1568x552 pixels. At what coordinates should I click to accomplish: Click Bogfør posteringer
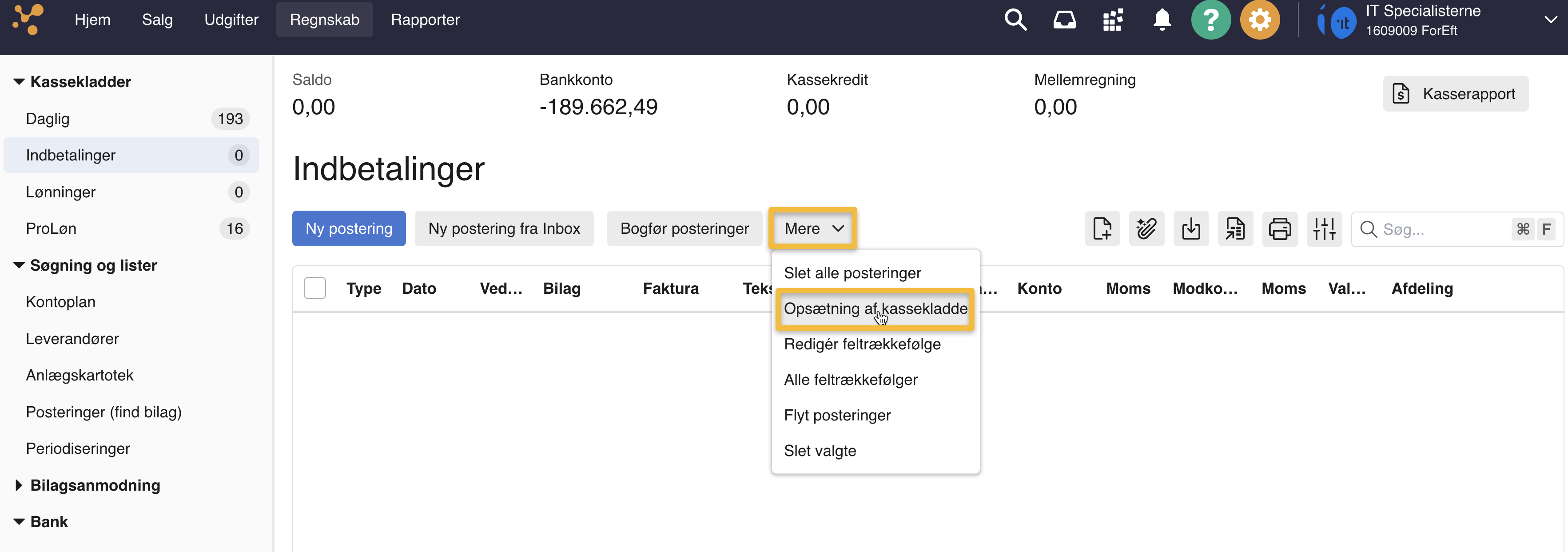point(684,228)
